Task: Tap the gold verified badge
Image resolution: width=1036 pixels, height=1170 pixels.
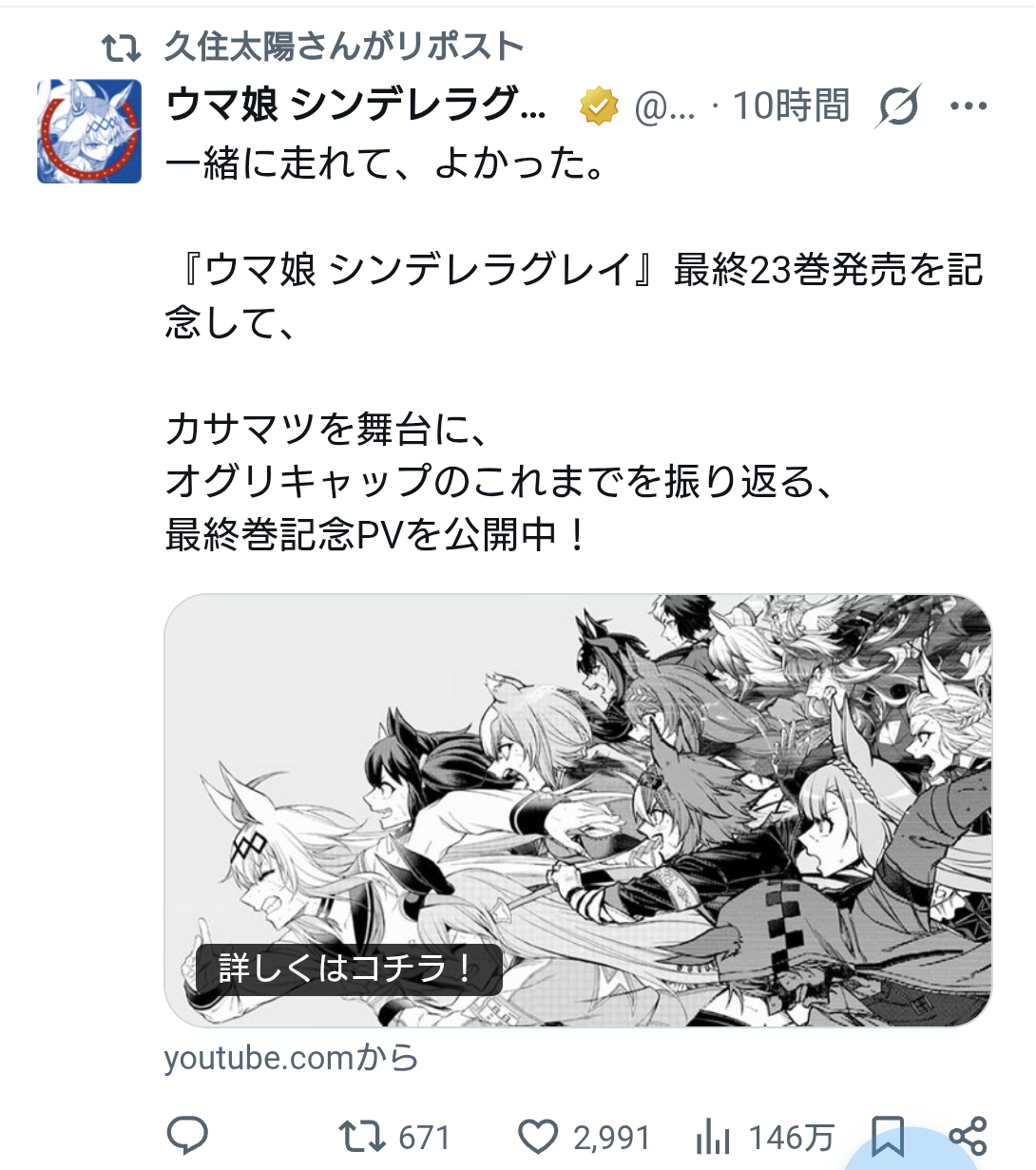Action: (x=599, y=106)
